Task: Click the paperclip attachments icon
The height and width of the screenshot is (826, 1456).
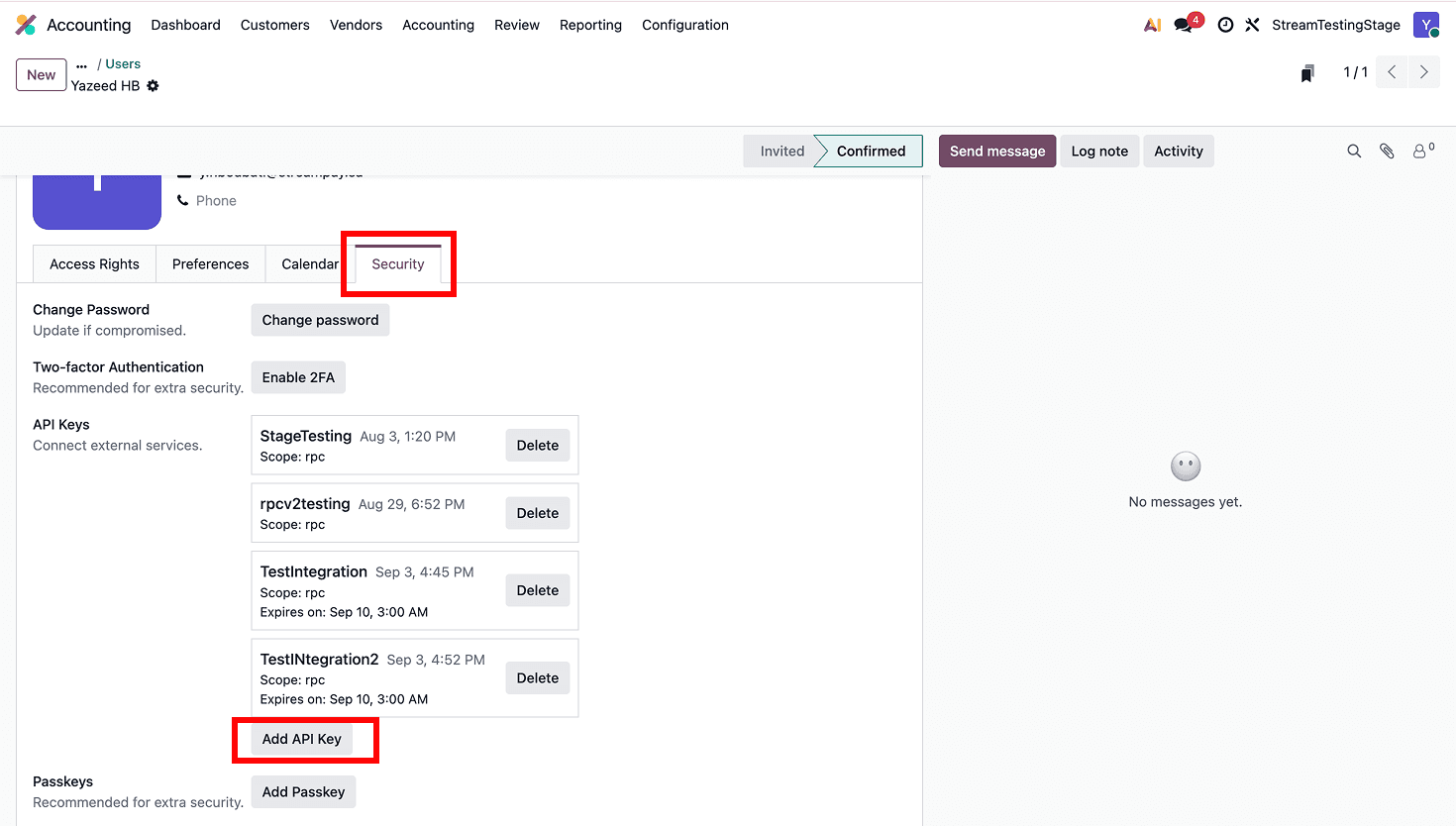Action: click(x=1387, y=152)
